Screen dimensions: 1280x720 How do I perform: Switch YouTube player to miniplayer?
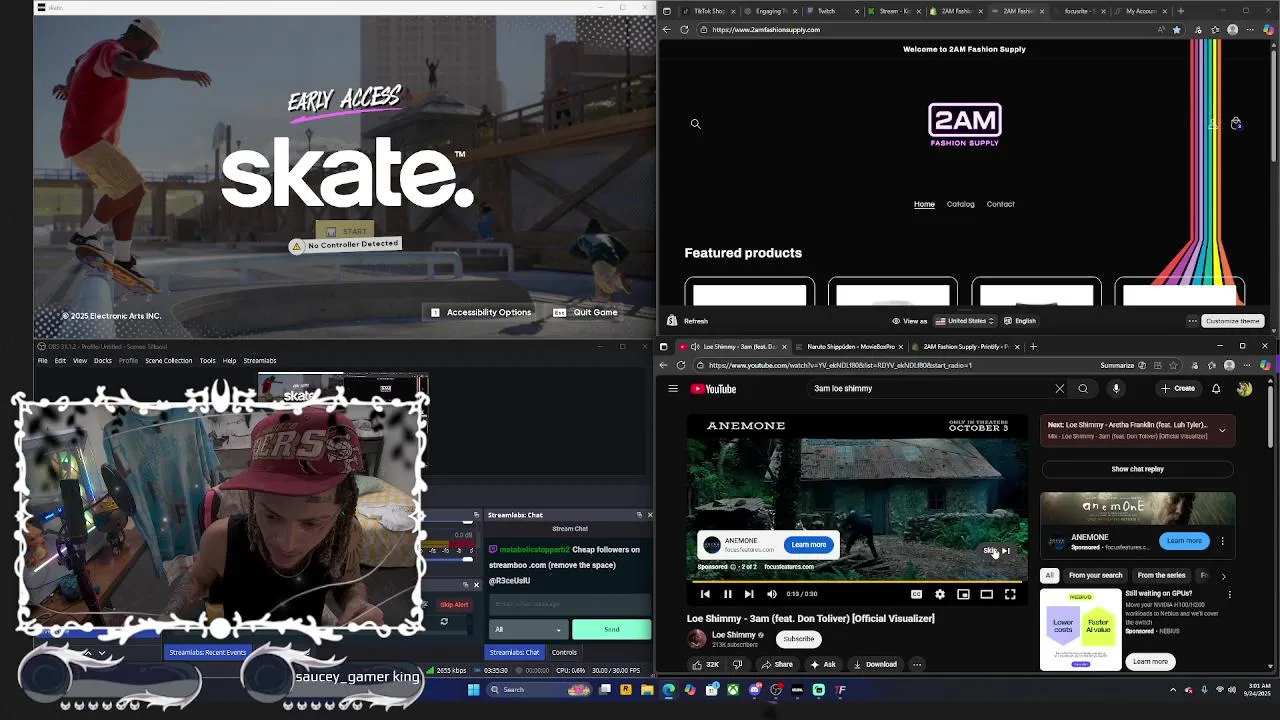pos(963,594)
